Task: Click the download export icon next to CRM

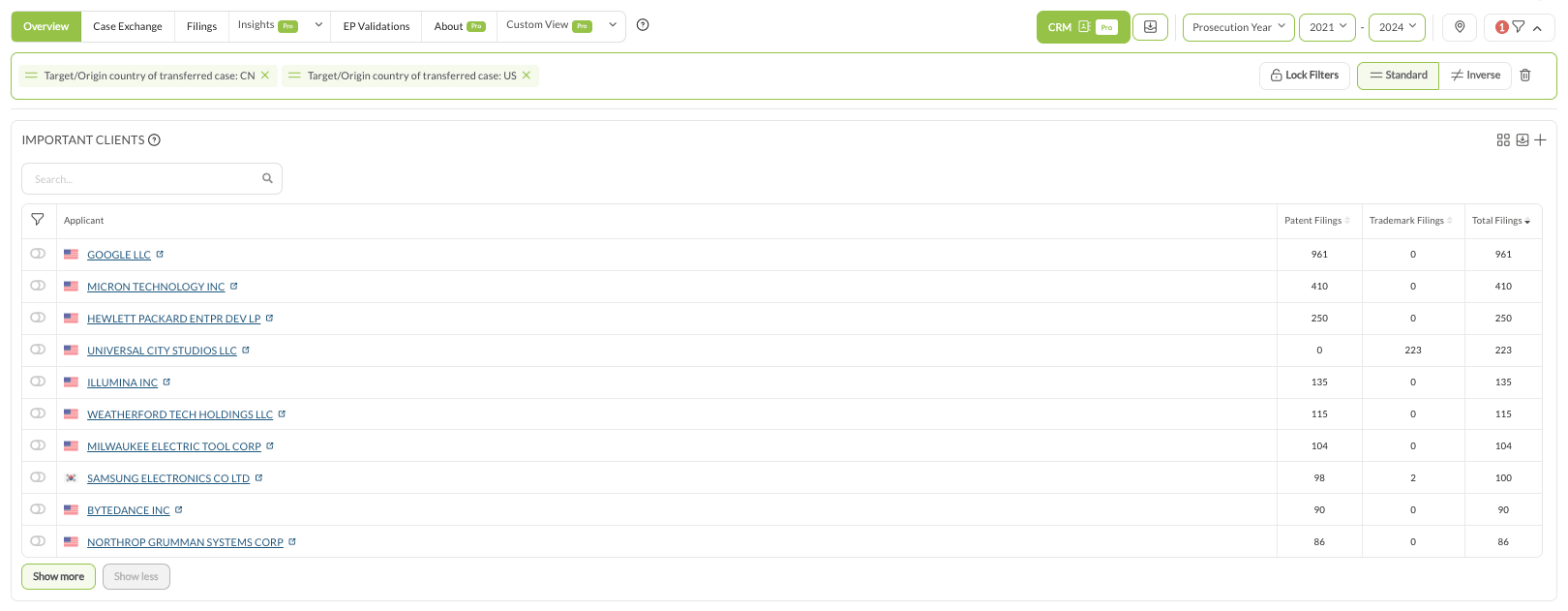Action: [1150, 27]
